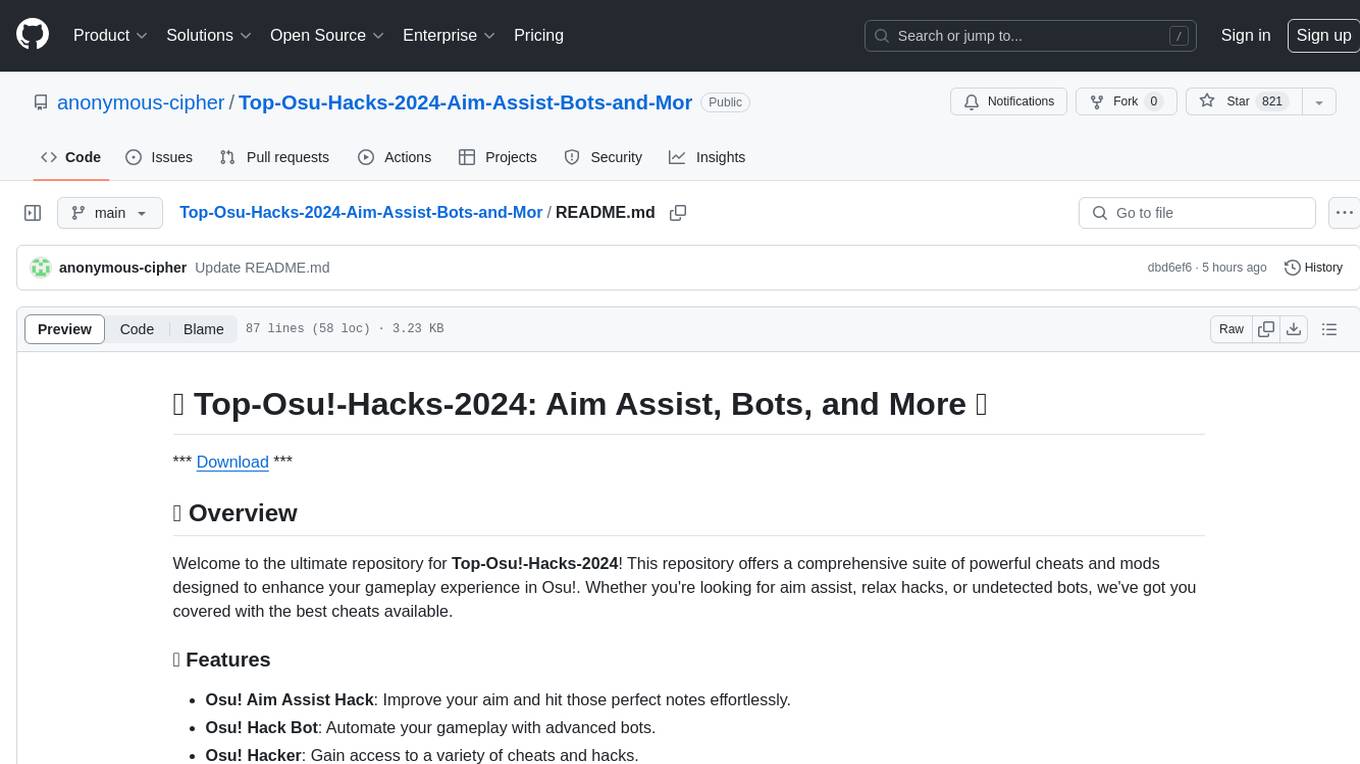Open the Sign up page

point(1323,35)
